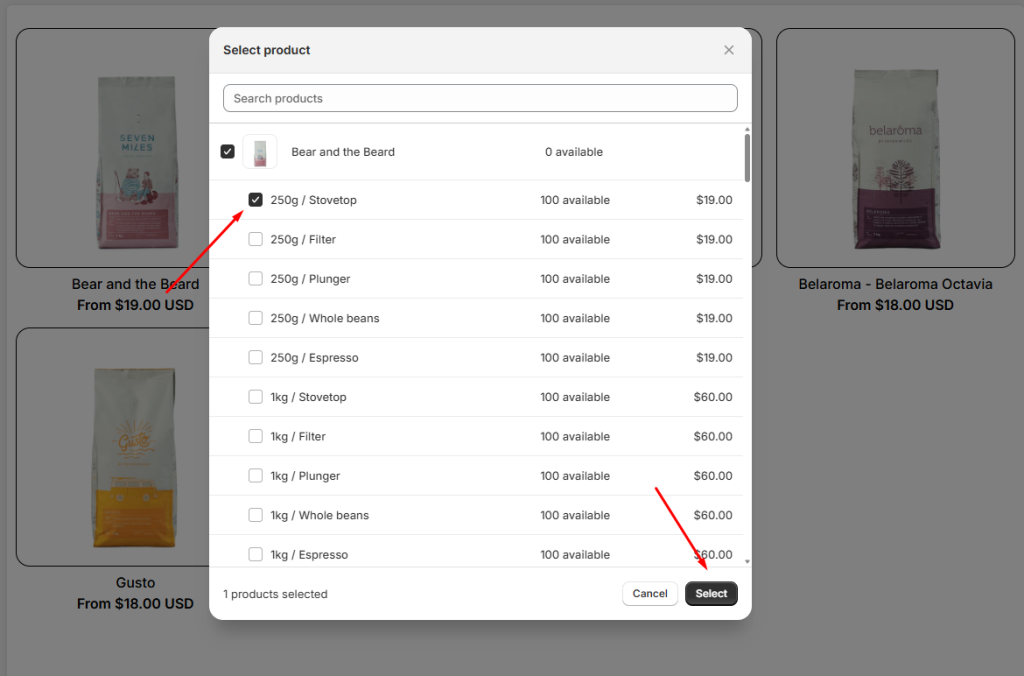1024x676 pixels.
Task: Open the Gusto coffee product image
Action: 136,447
